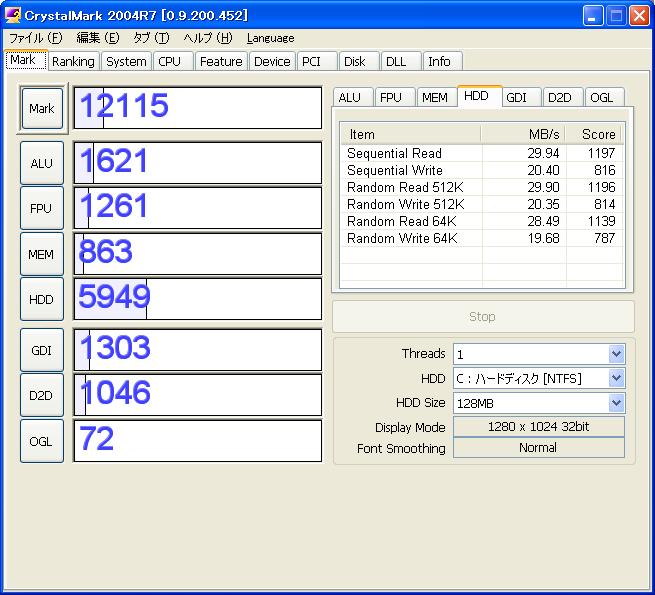Viewport: 655px width, 595px height.
Task: Click the 787 score value
Action: (604, 238)
